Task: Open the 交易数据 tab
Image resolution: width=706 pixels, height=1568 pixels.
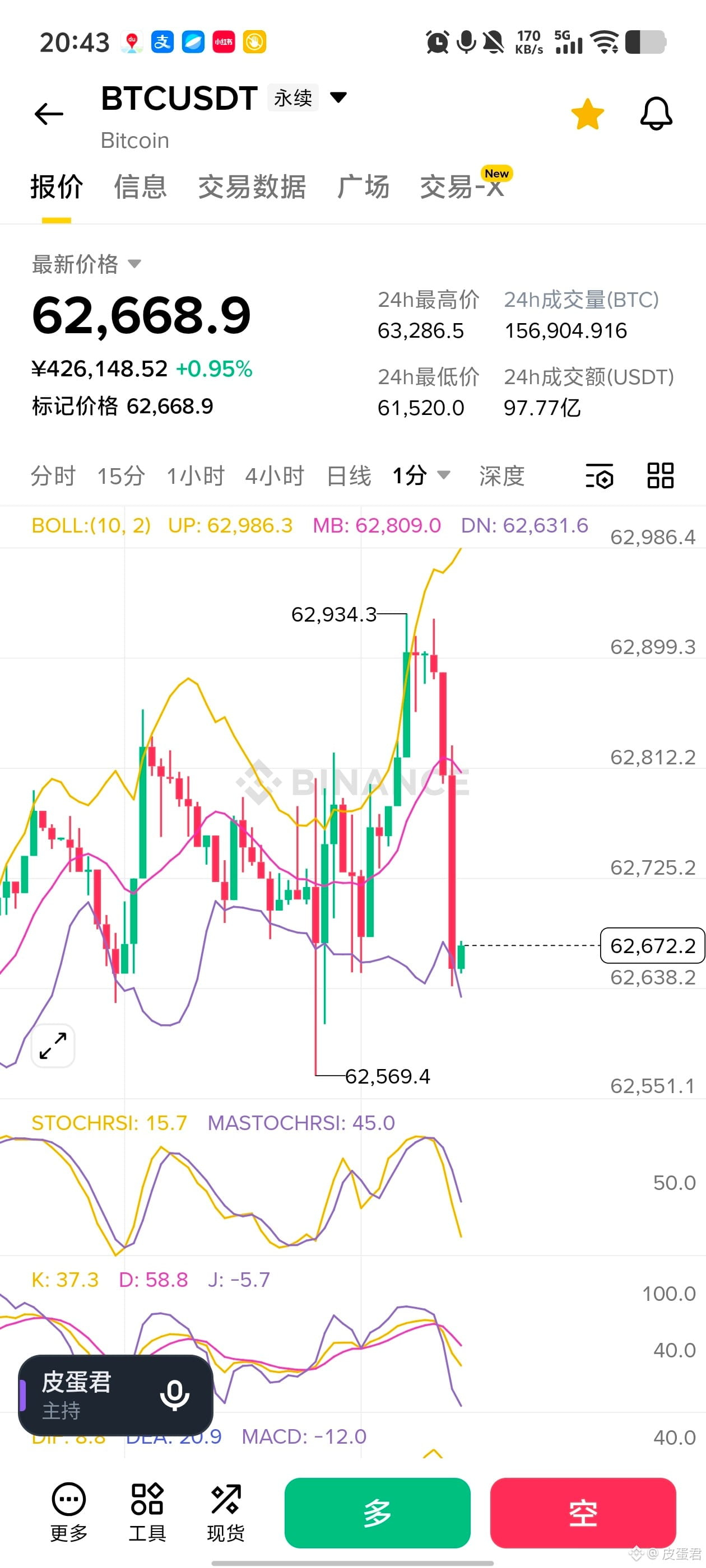Action: tap(252, 187)
